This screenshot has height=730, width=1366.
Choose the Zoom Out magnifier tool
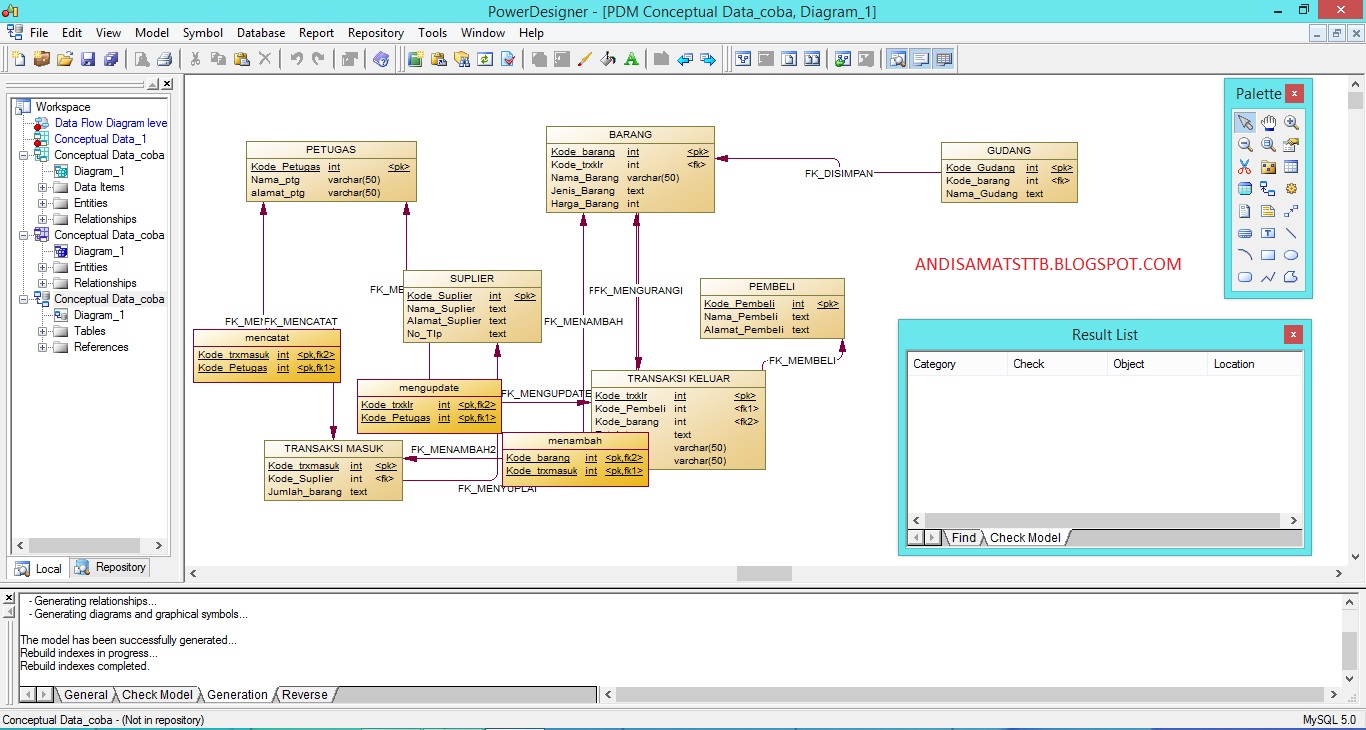(x=1245, y=145)
